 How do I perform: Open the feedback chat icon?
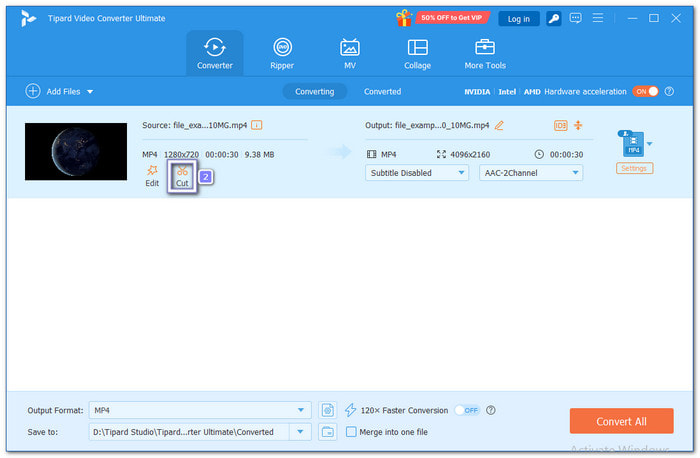(x=575, y=18)
